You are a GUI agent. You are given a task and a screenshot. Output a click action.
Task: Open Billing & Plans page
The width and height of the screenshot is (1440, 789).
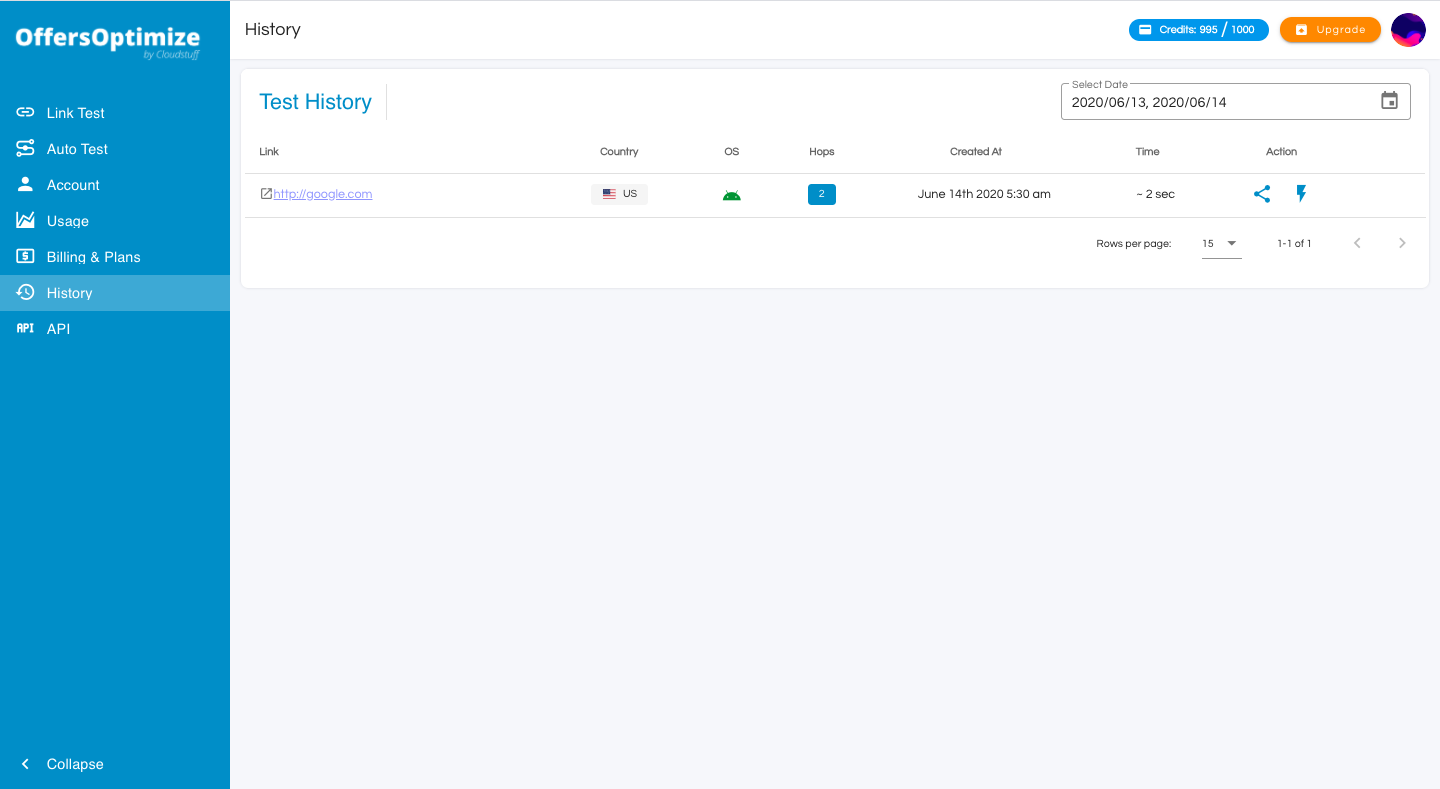pos(115,256)
